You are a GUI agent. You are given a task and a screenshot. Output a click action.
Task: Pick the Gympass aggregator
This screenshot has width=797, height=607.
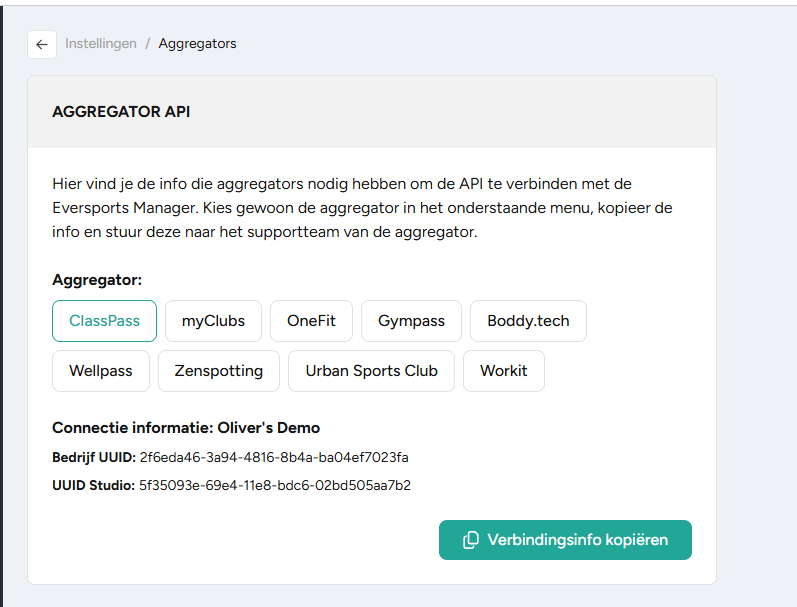point(411,321)
